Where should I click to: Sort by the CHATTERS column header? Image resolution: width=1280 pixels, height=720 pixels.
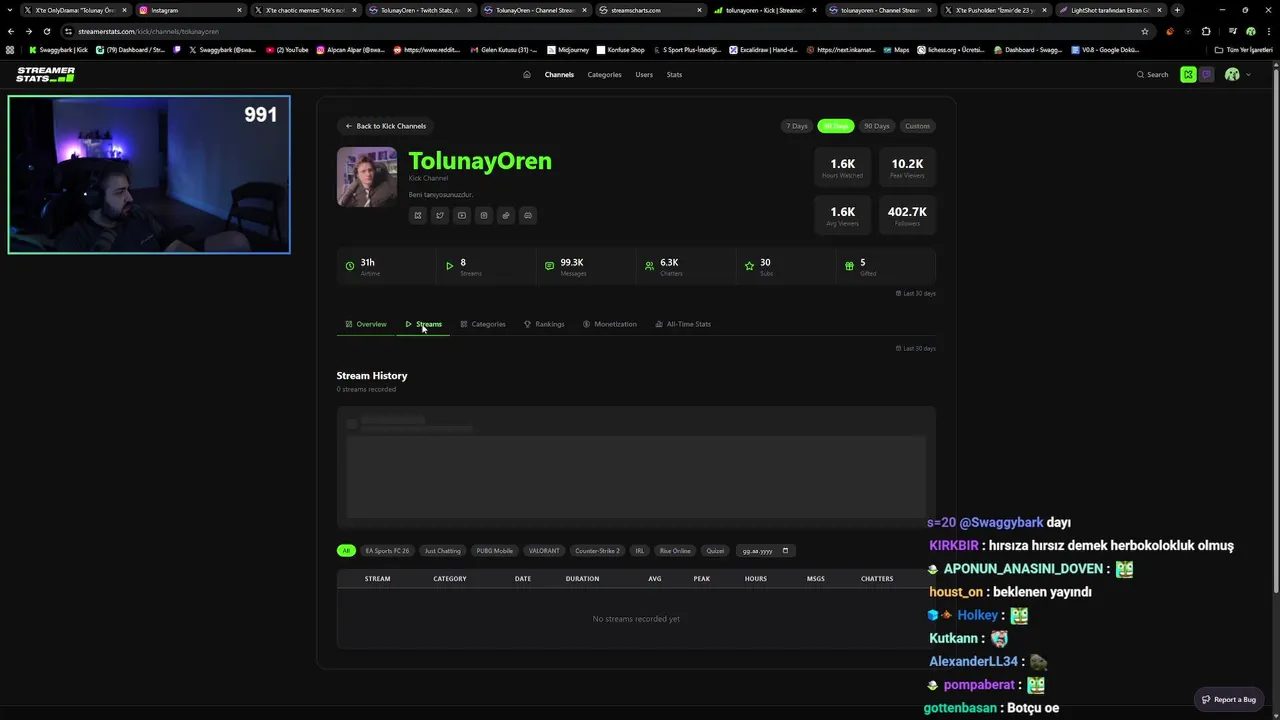[x=877, y=578]
